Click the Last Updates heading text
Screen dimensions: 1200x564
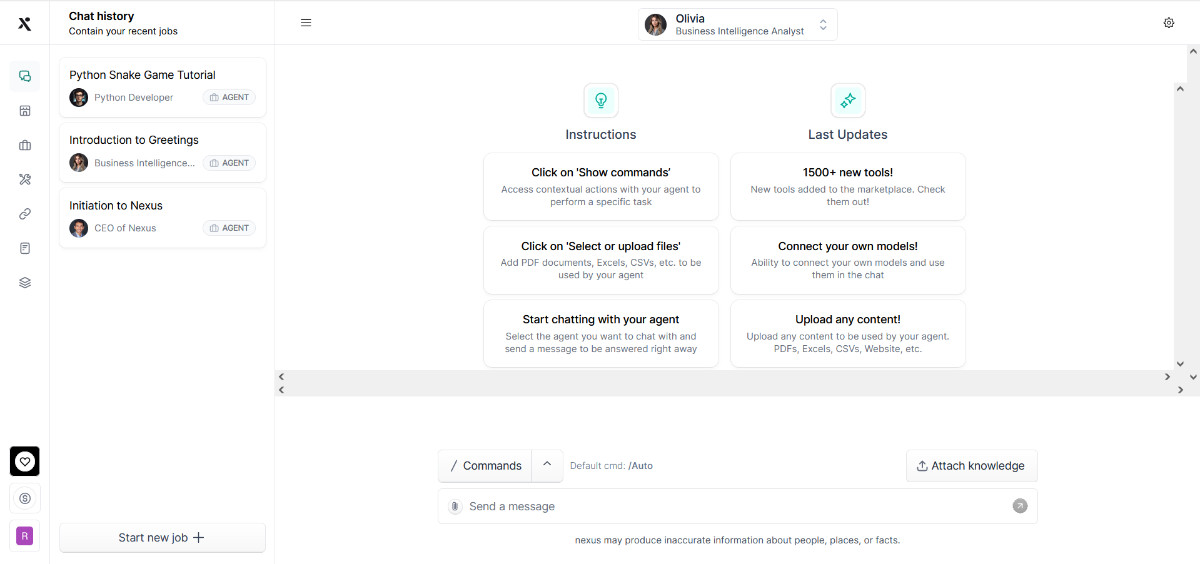click(848, 134)
